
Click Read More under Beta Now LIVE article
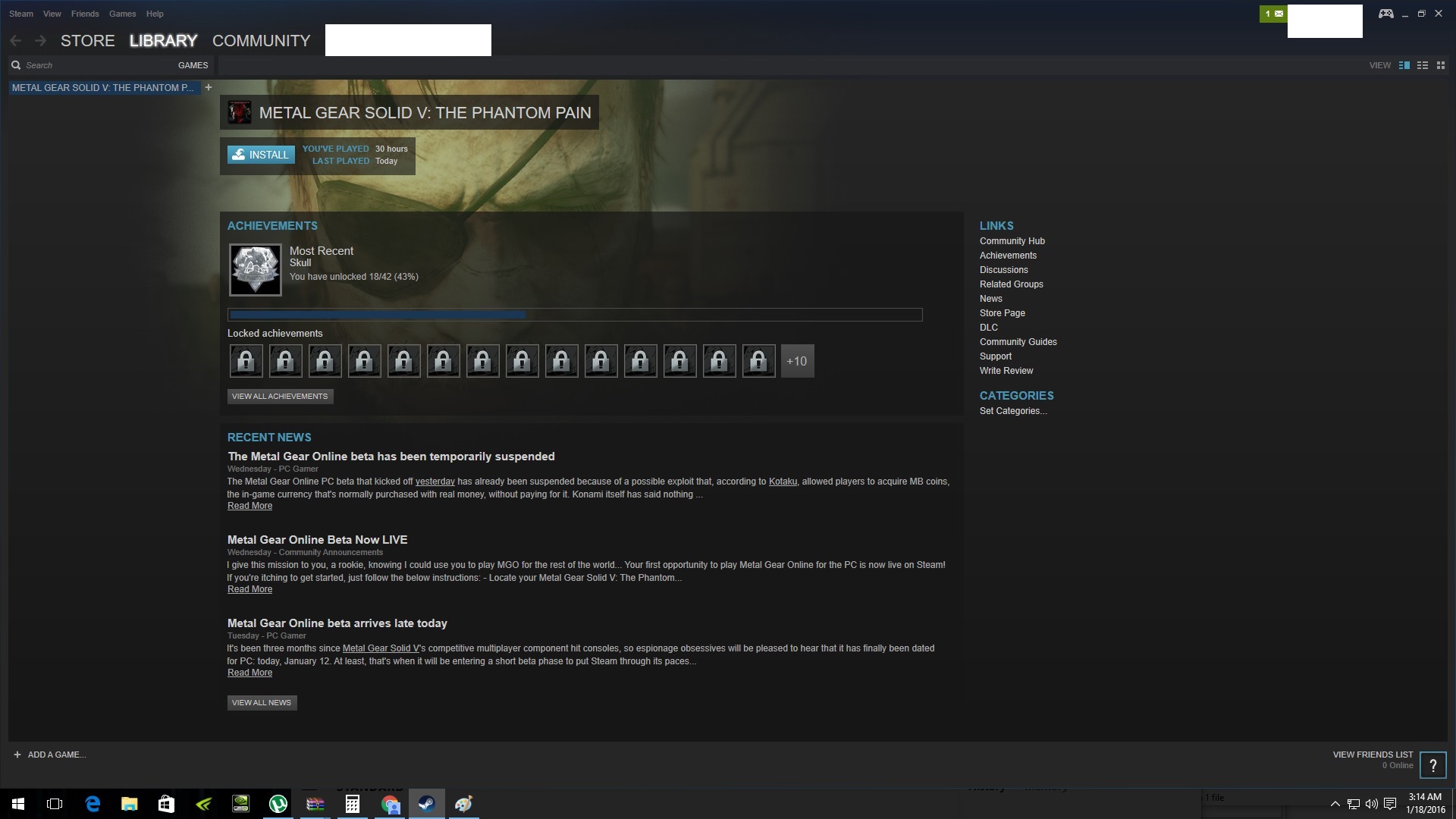pos(249,589)
